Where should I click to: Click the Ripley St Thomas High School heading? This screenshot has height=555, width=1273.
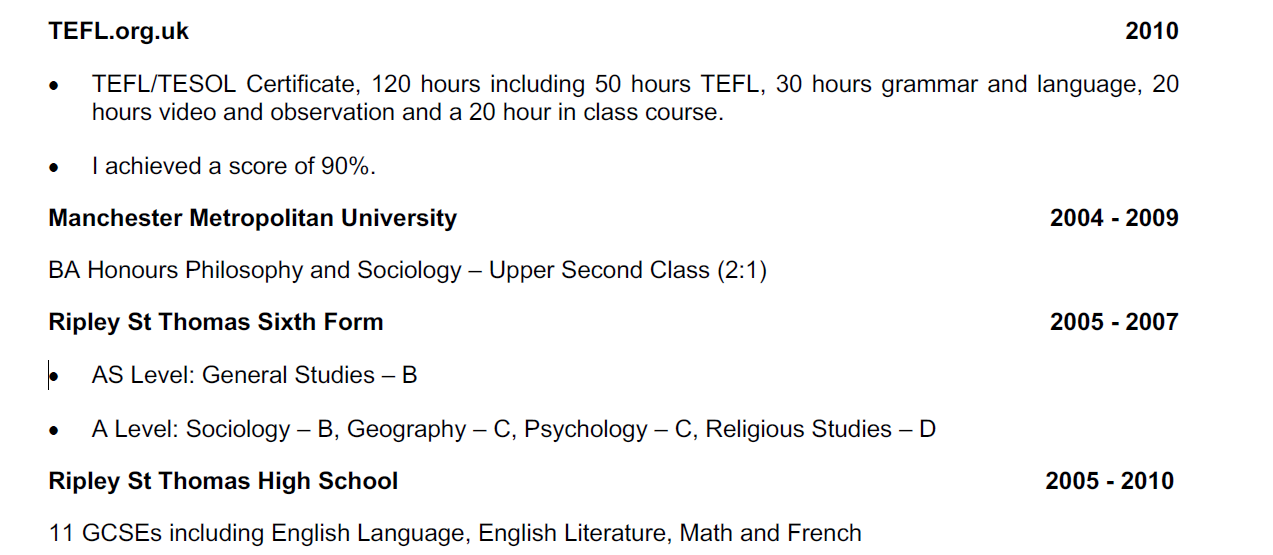pos(223,481)
